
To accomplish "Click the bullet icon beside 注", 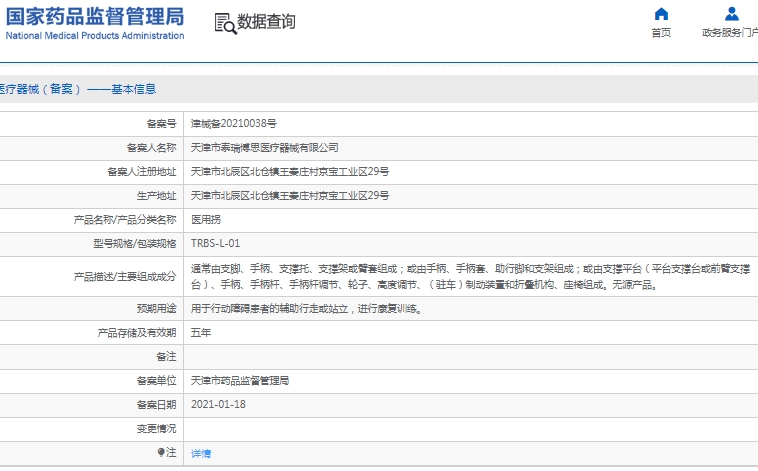I will (x=161, y=452).
